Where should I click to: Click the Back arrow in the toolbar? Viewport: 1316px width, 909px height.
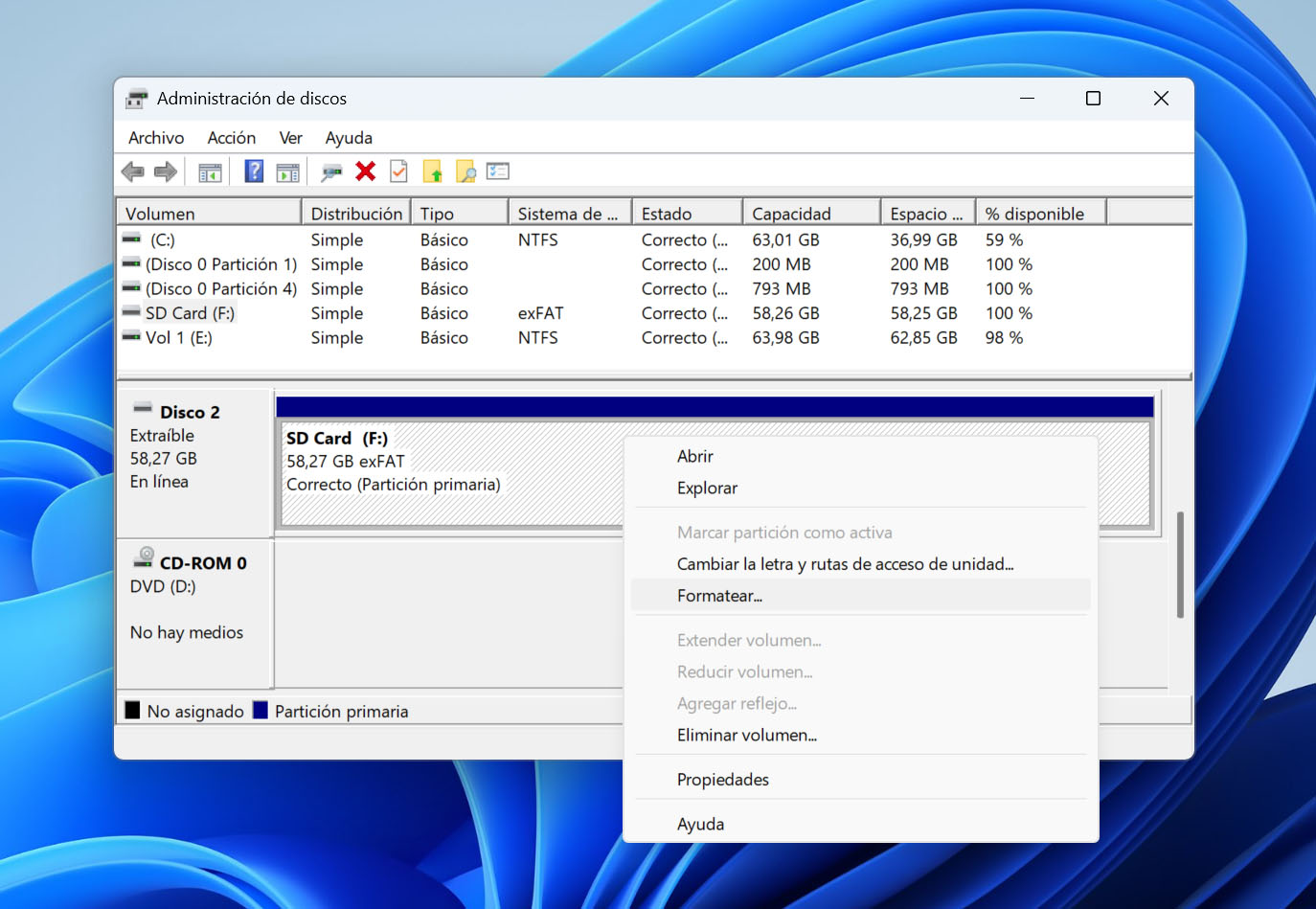point(132,172)
